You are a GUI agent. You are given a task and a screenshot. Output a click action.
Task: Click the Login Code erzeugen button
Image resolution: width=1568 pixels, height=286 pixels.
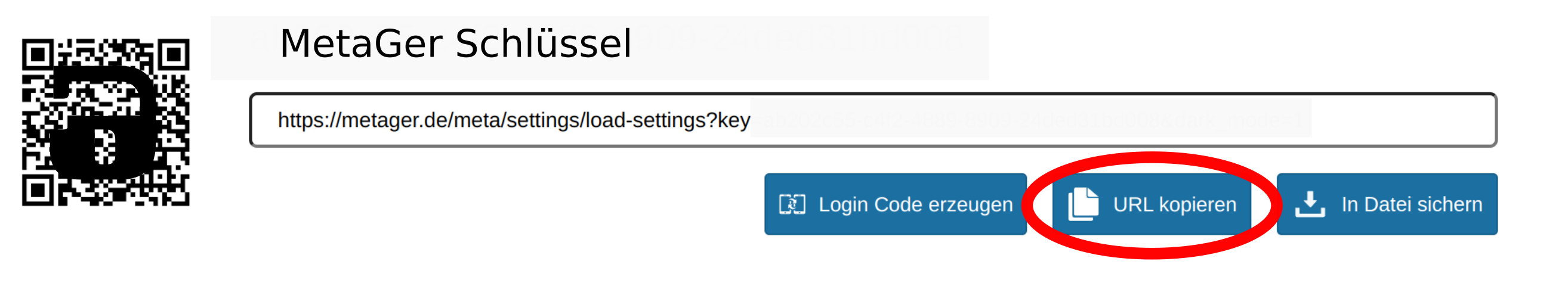896,204
